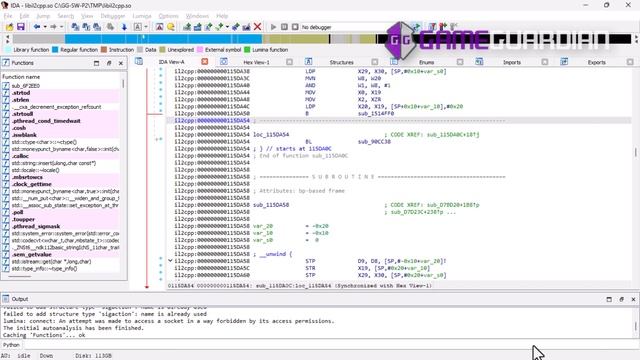Click the External symbol legend swatch

[200, 50]
